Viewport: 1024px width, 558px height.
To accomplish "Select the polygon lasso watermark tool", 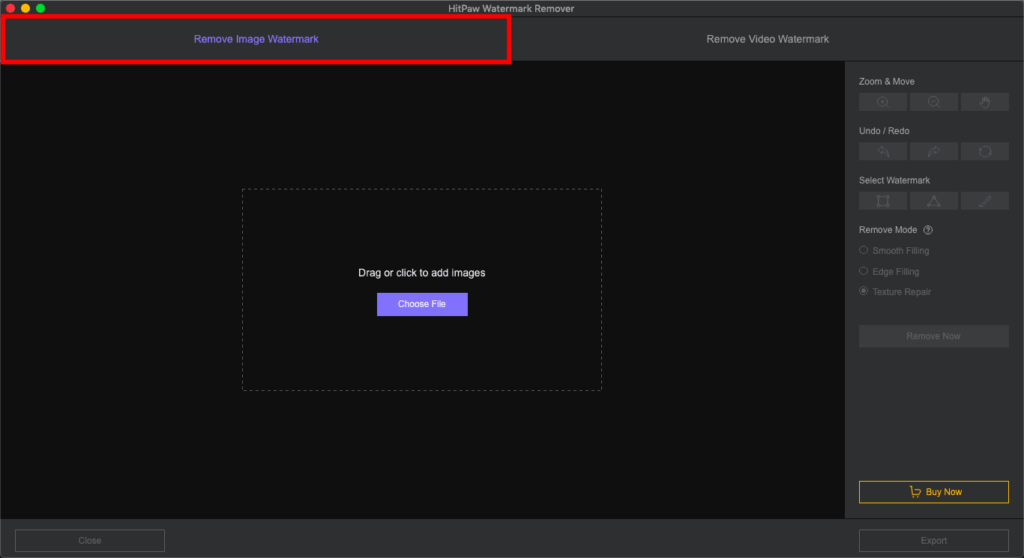I will [x=934, y=201].
